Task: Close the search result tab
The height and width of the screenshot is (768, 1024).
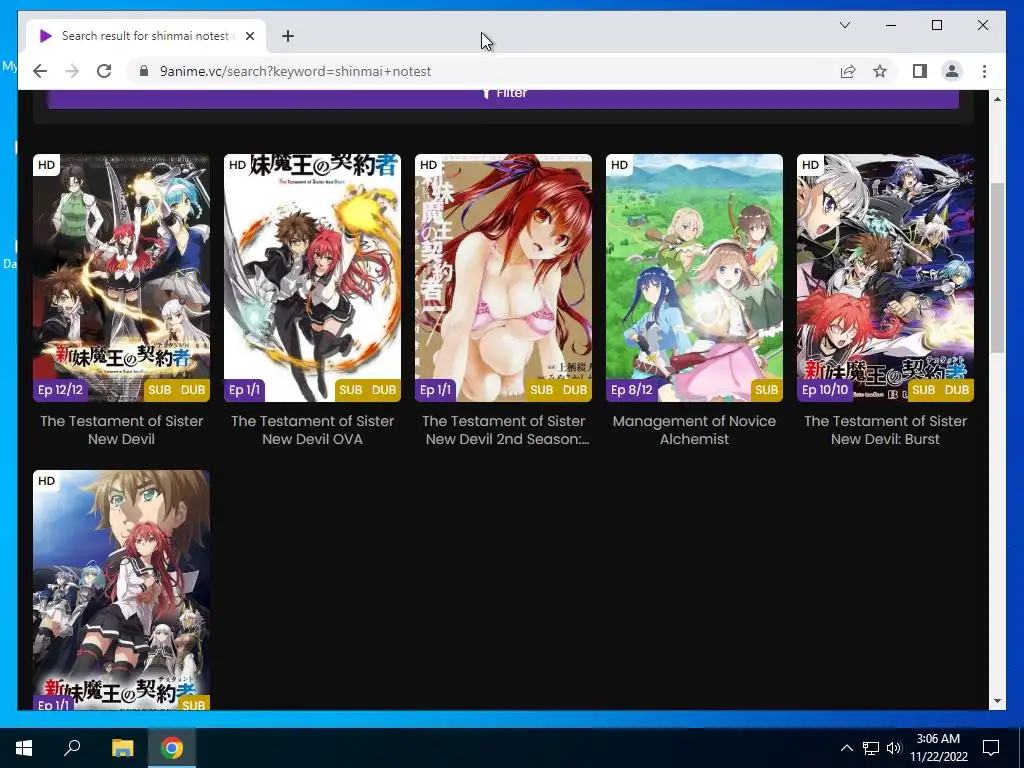Action: click(249, 36)
